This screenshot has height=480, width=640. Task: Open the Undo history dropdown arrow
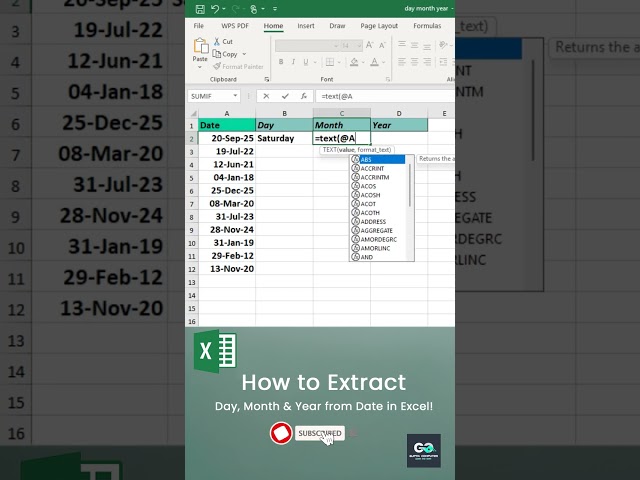[224, 9]
